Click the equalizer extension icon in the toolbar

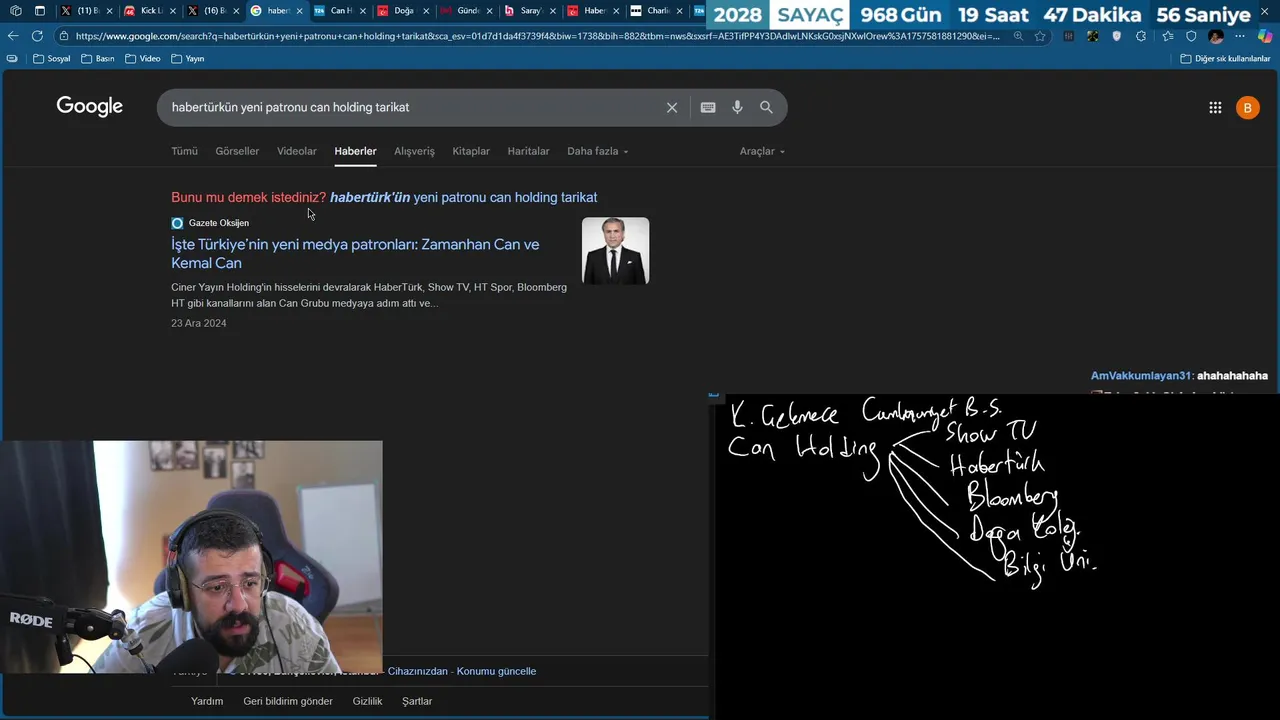coord(1069,36)
